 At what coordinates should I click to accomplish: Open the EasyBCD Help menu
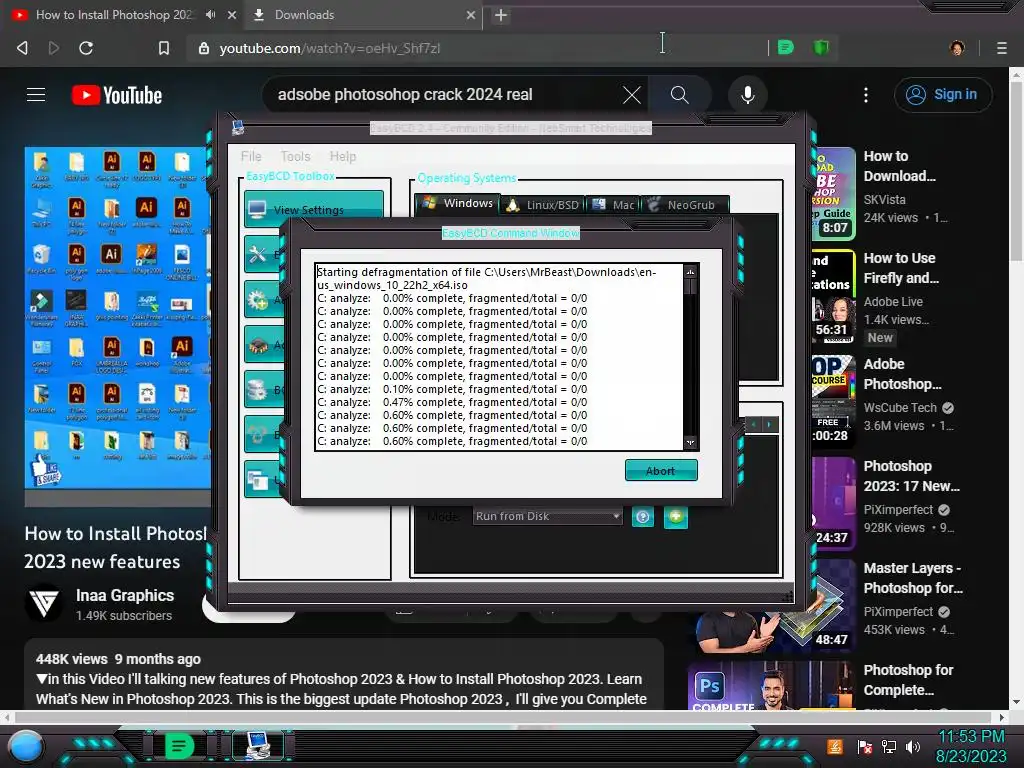(342, 157)
